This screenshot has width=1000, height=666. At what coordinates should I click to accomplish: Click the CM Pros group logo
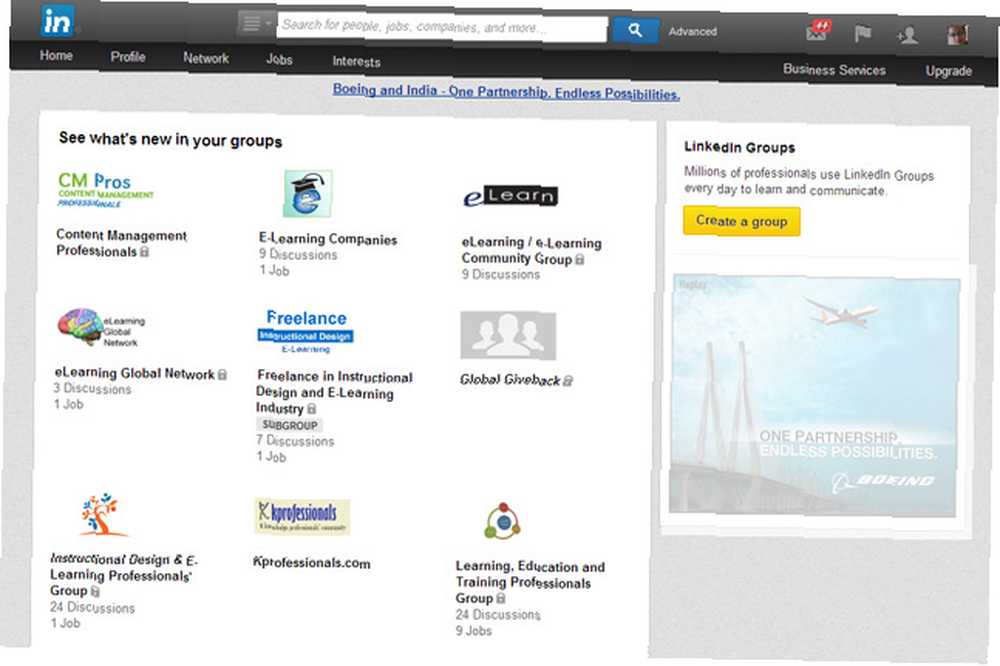pyautogui.click(x=106, y=189)
